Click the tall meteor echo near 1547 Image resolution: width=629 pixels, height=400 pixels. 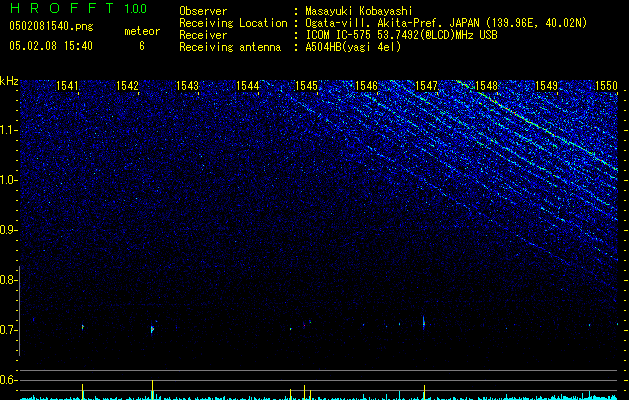tap(424, 323)
